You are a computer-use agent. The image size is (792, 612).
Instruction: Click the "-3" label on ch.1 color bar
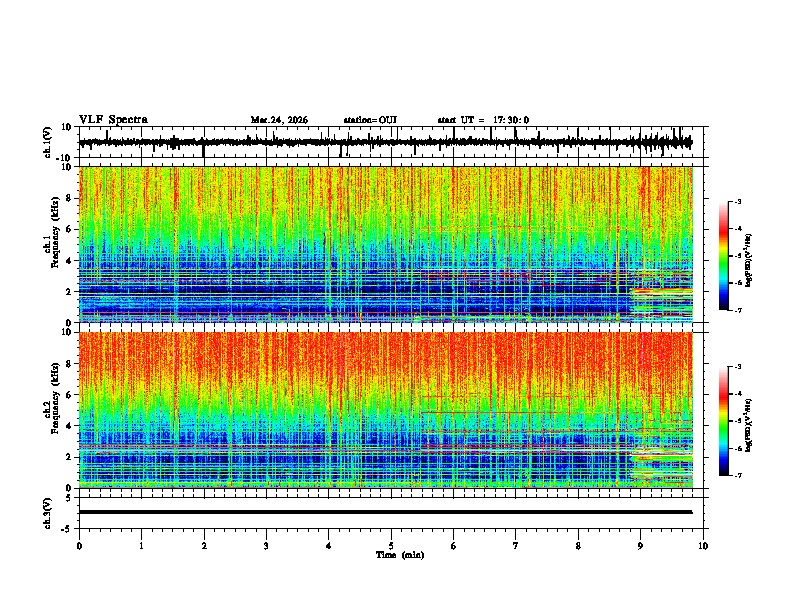[737, 202]
